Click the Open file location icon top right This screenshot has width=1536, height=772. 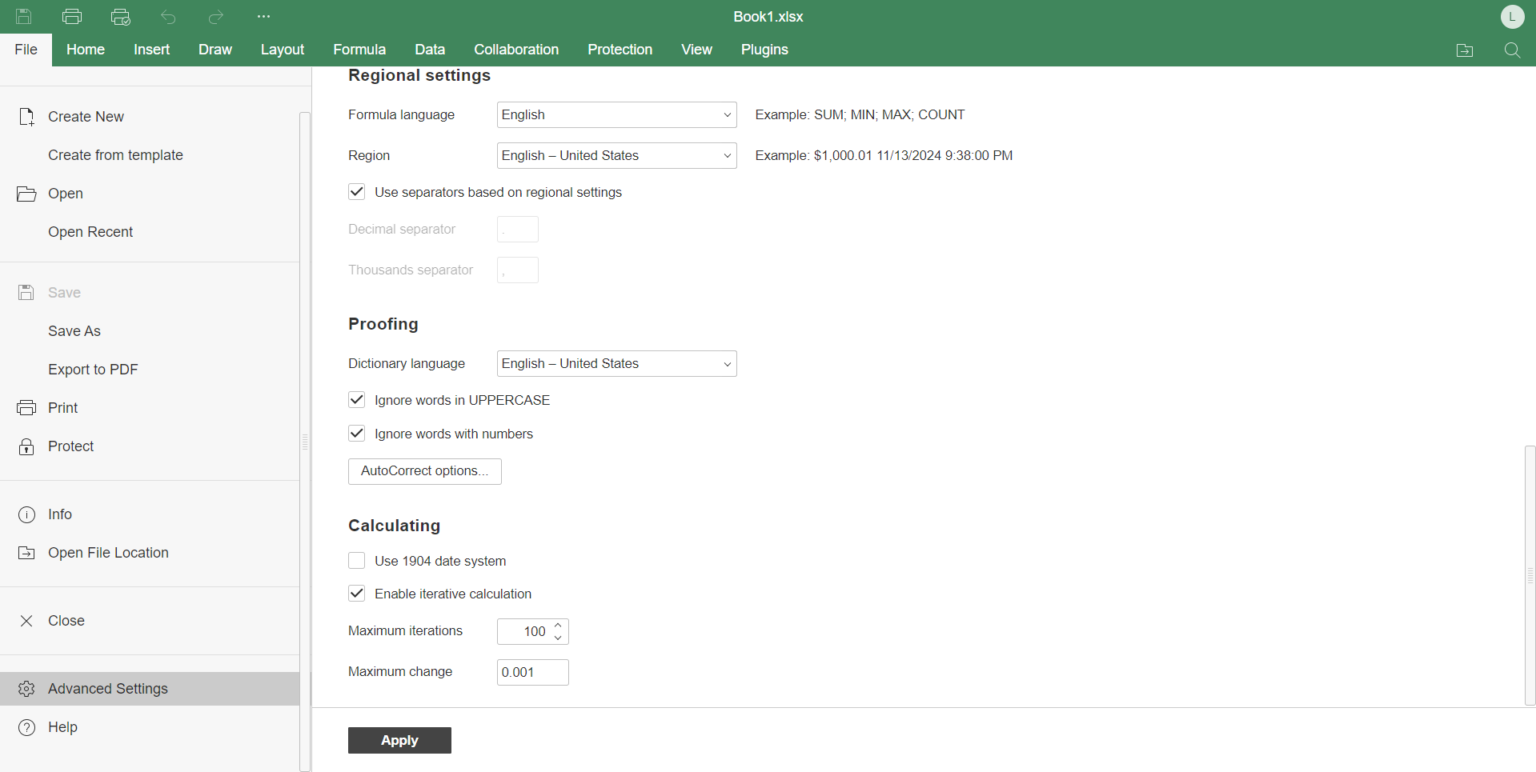pyautogui.click(x=1464, y=50)
